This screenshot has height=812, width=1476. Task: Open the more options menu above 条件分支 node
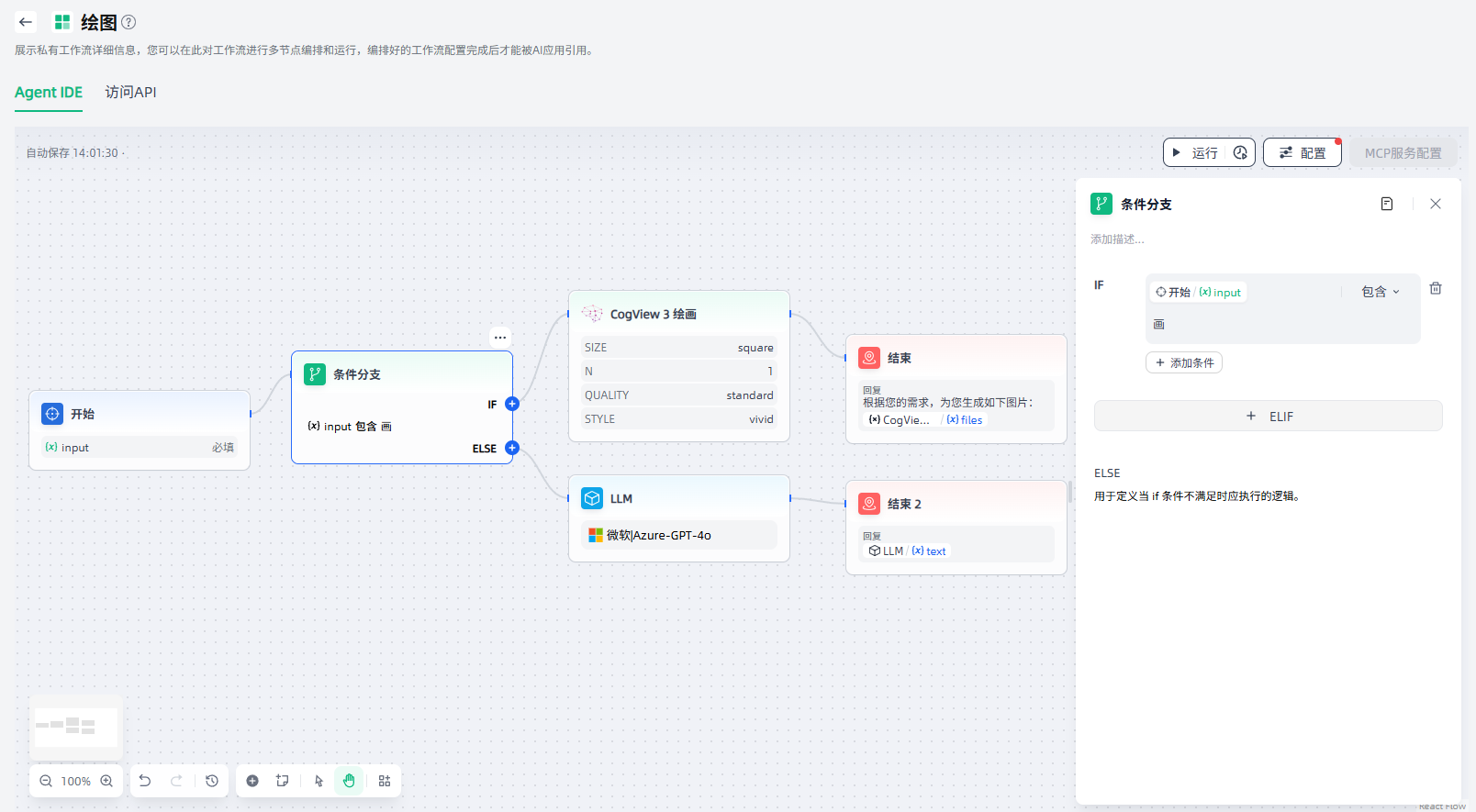coord(499,337)
